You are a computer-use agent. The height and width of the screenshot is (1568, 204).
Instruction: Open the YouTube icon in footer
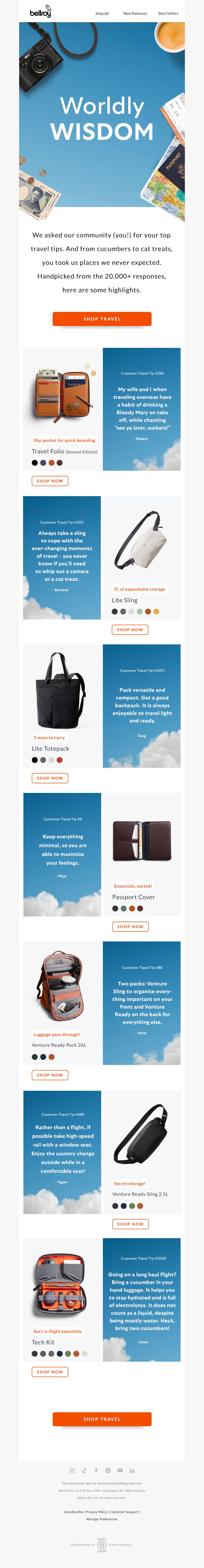(120, 1470)
